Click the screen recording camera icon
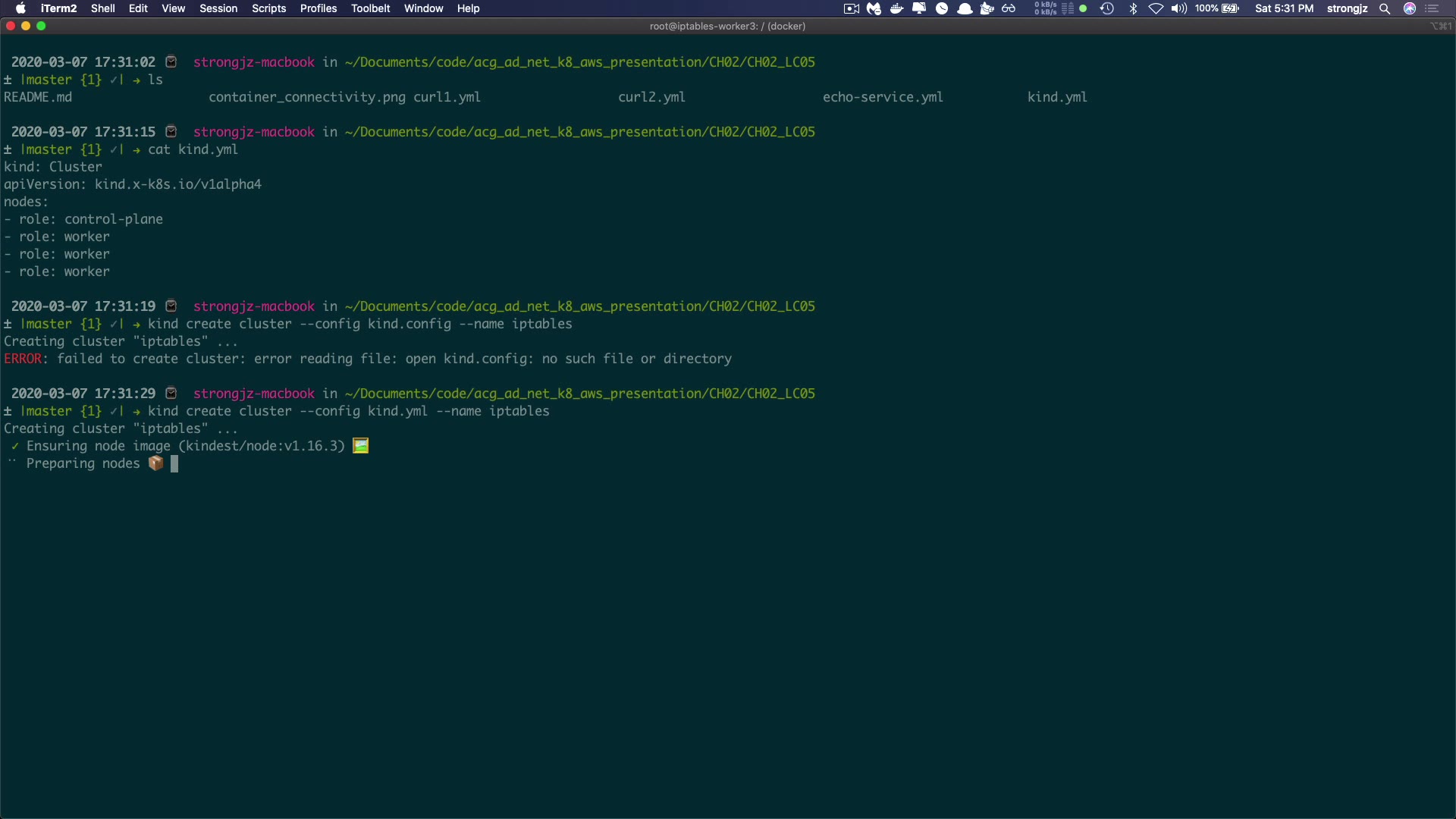 click(x=851, y=8)
